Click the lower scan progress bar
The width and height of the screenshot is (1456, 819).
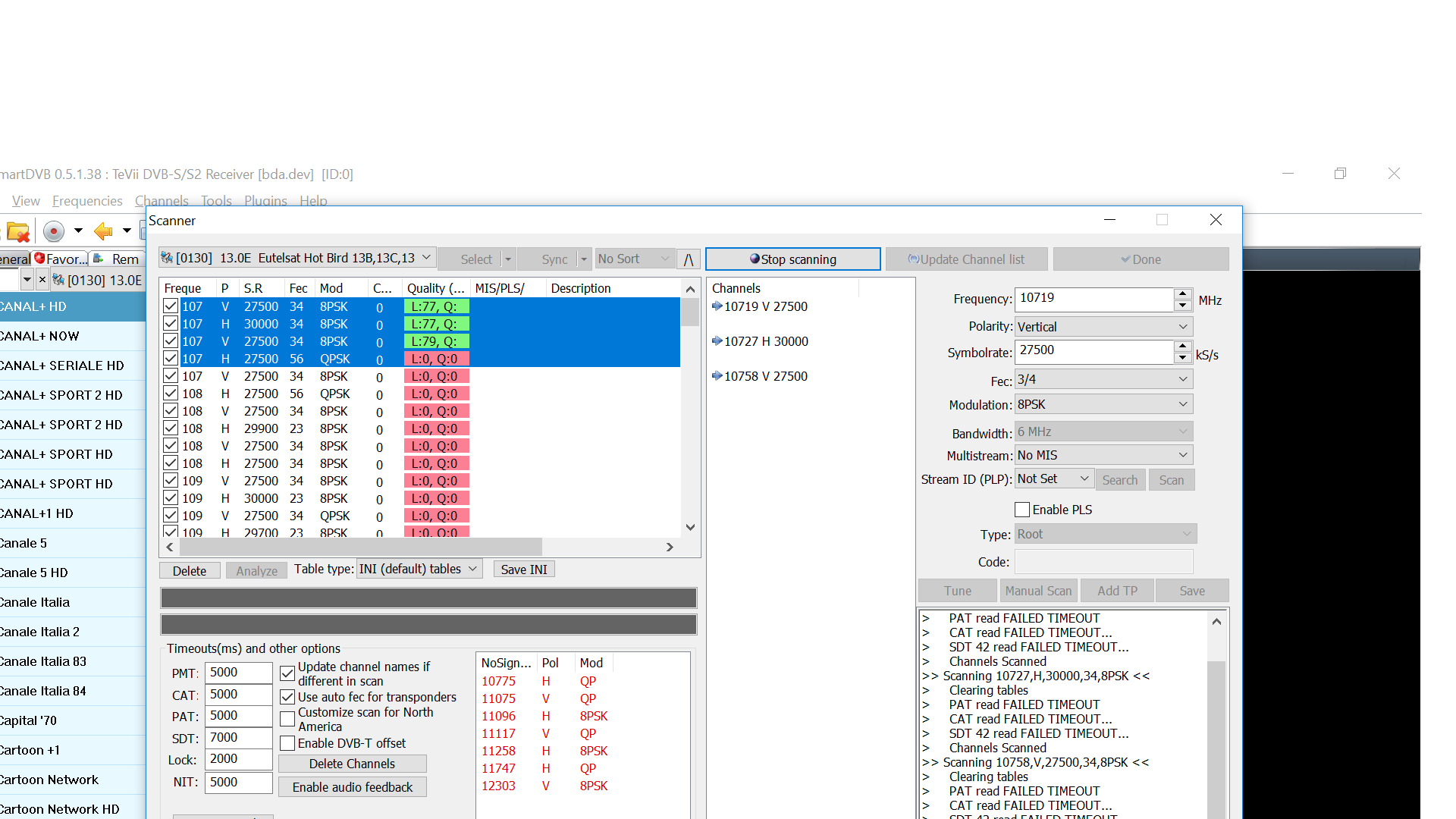(428, 625)
